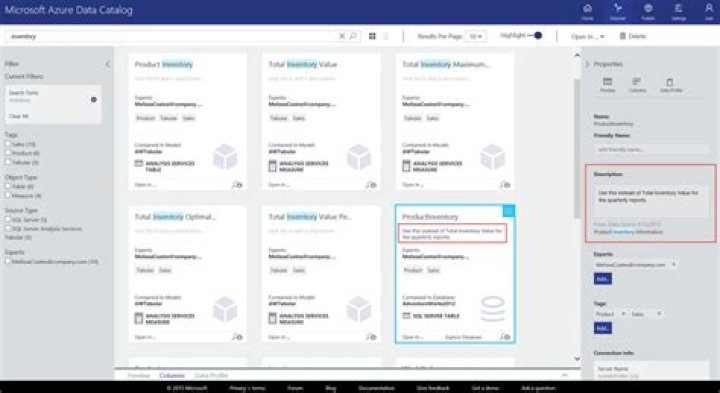
Task: Click the results scrollbar up arrow
Action: point(577,55)
